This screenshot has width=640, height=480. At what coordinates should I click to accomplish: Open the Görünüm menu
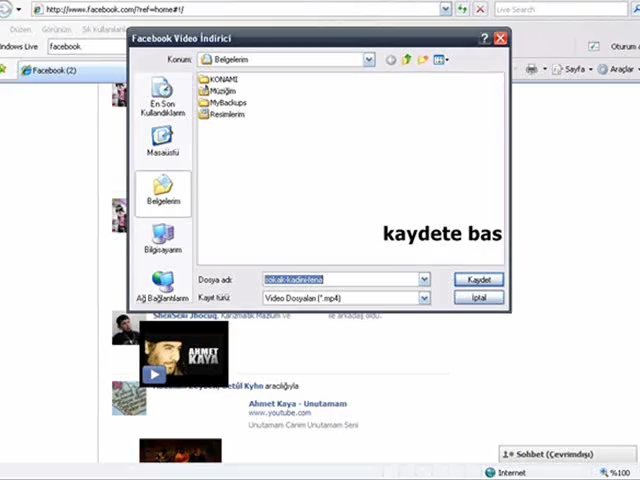click(56, 29)
